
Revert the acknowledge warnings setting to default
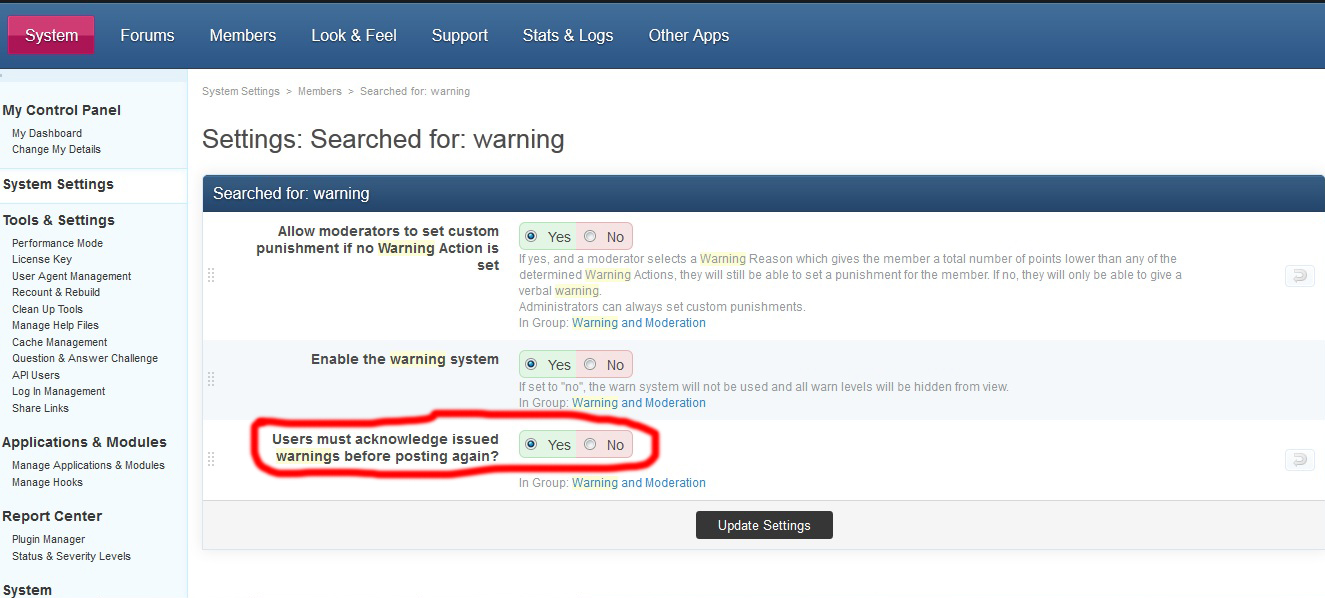[1299, 460]
